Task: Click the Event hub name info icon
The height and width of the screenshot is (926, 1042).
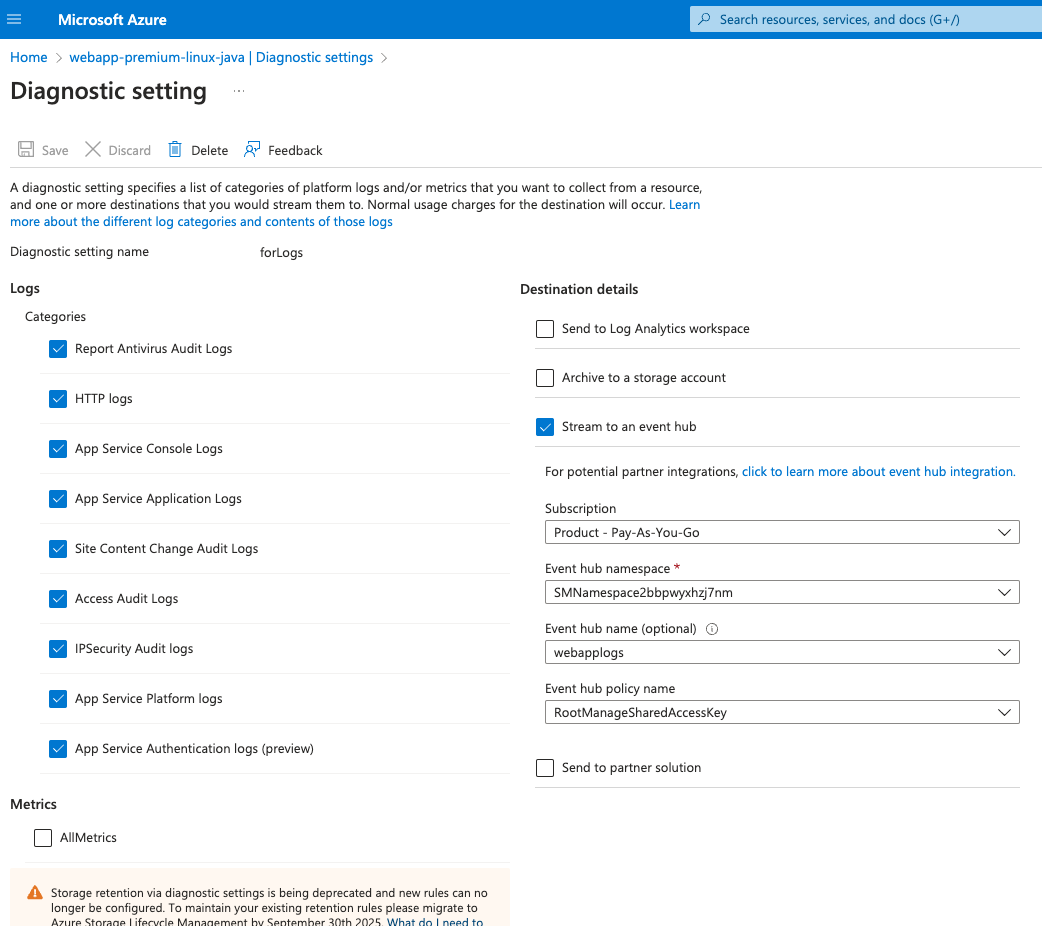Action: pos(712,629)
